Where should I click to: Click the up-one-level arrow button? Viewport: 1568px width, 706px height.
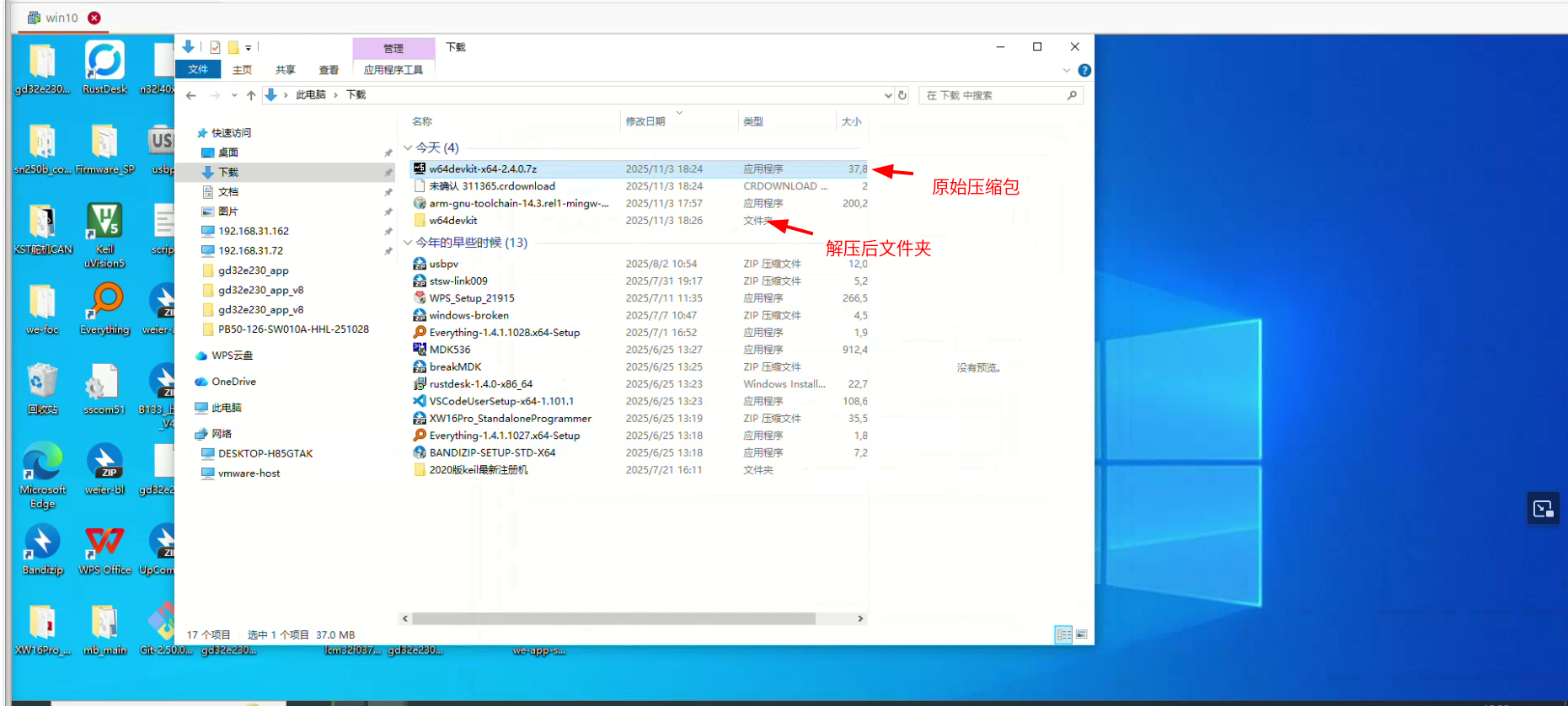pos(251,95)
